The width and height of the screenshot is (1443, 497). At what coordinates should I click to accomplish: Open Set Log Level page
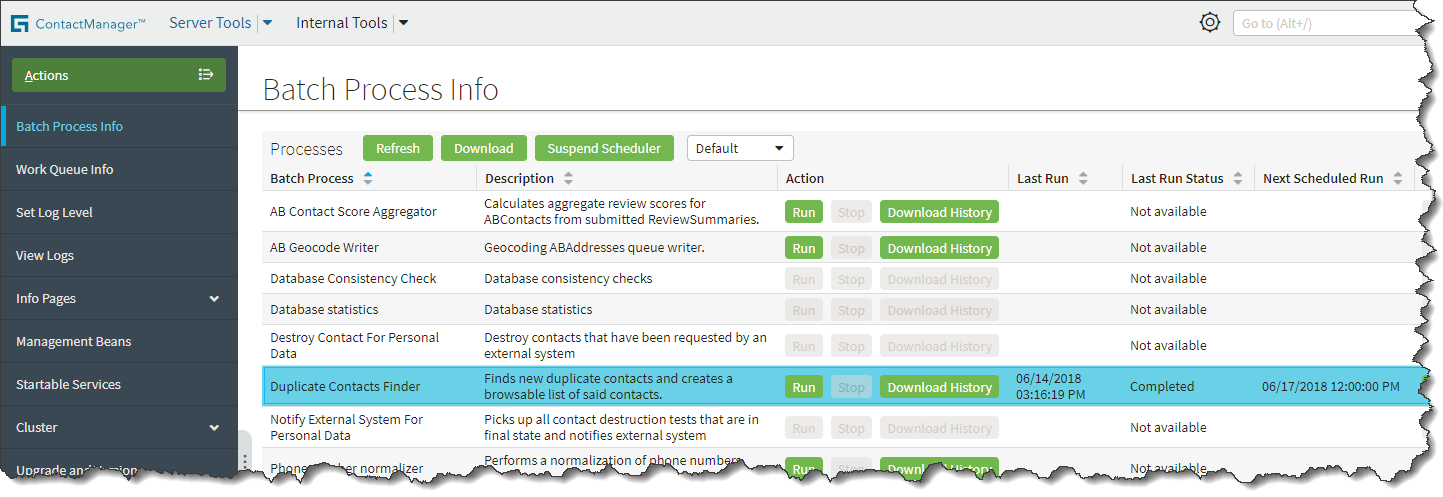pyautogui.click(x=54, y=213)
